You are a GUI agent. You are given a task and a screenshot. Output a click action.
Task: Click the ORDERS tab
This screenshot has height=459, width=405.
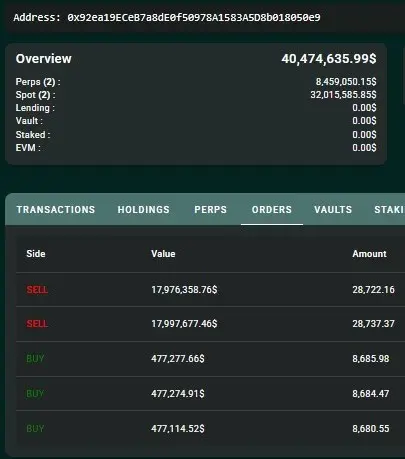pos(272,209)
